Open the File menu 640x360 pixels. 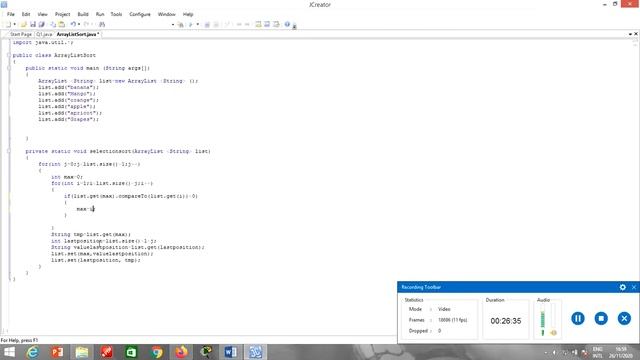click(11, 14)
